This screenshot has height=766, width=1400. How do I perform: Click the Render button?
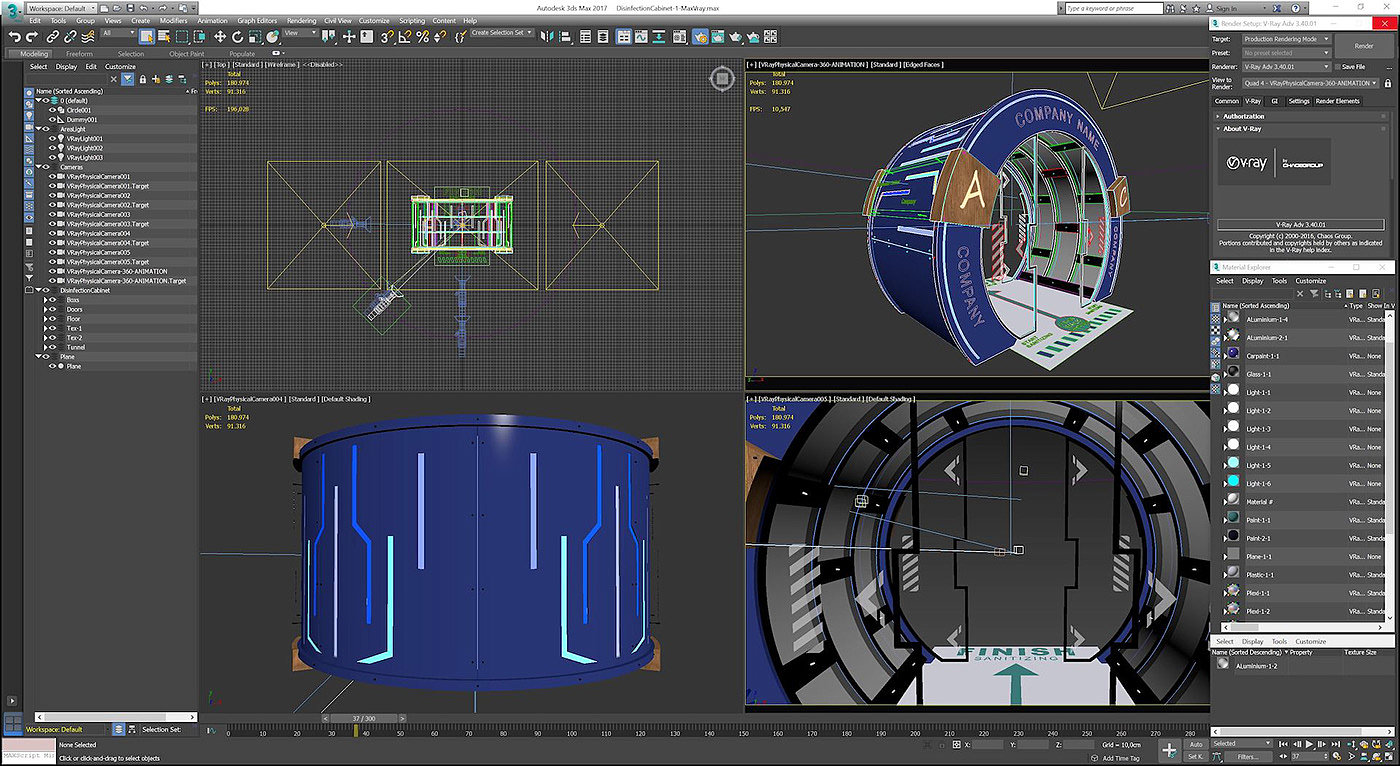[1363, 46]
